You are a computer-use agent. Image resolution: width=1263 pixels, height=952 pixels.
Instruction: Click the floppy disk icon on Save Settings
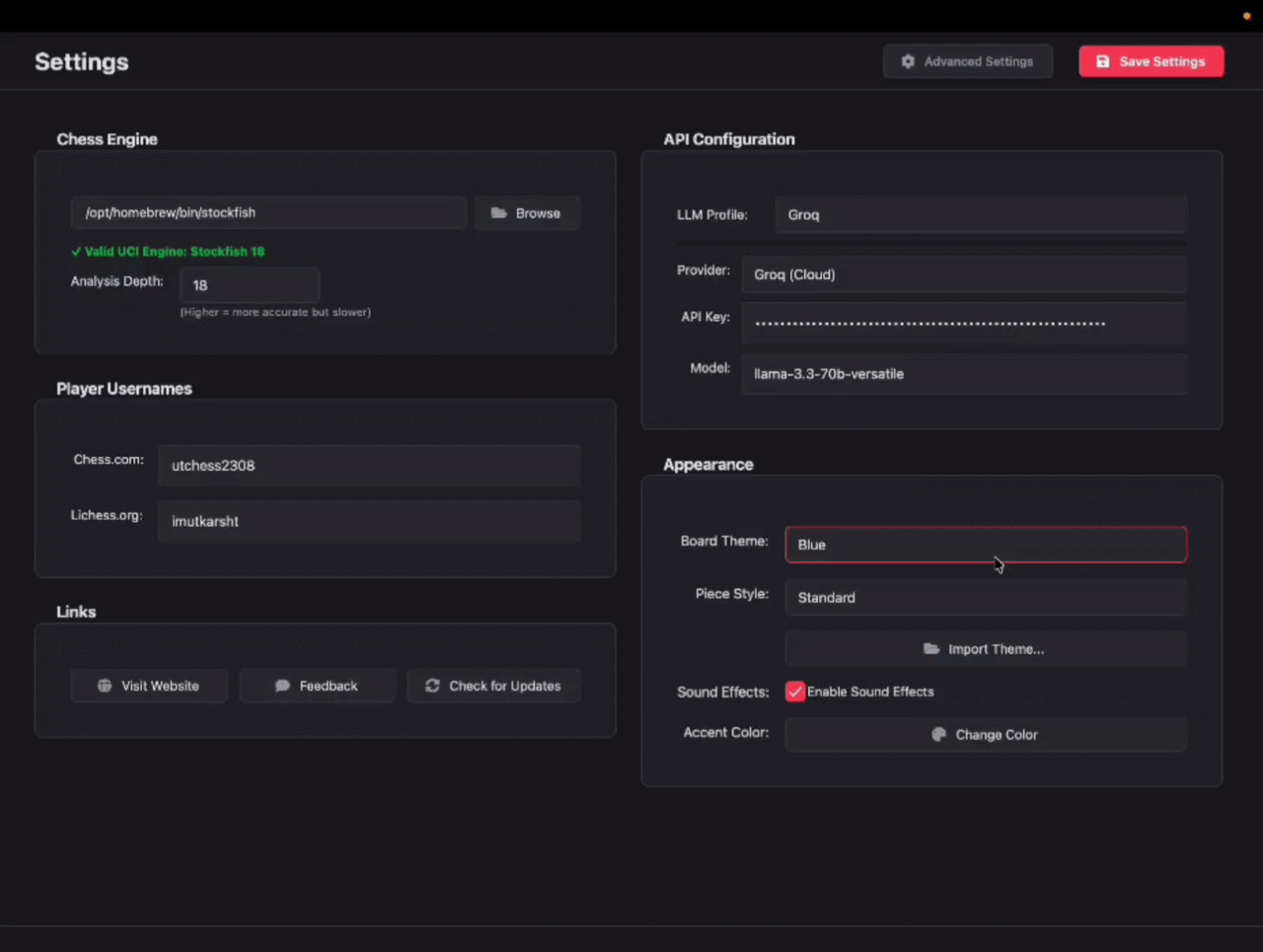(x=1103, y=61)
